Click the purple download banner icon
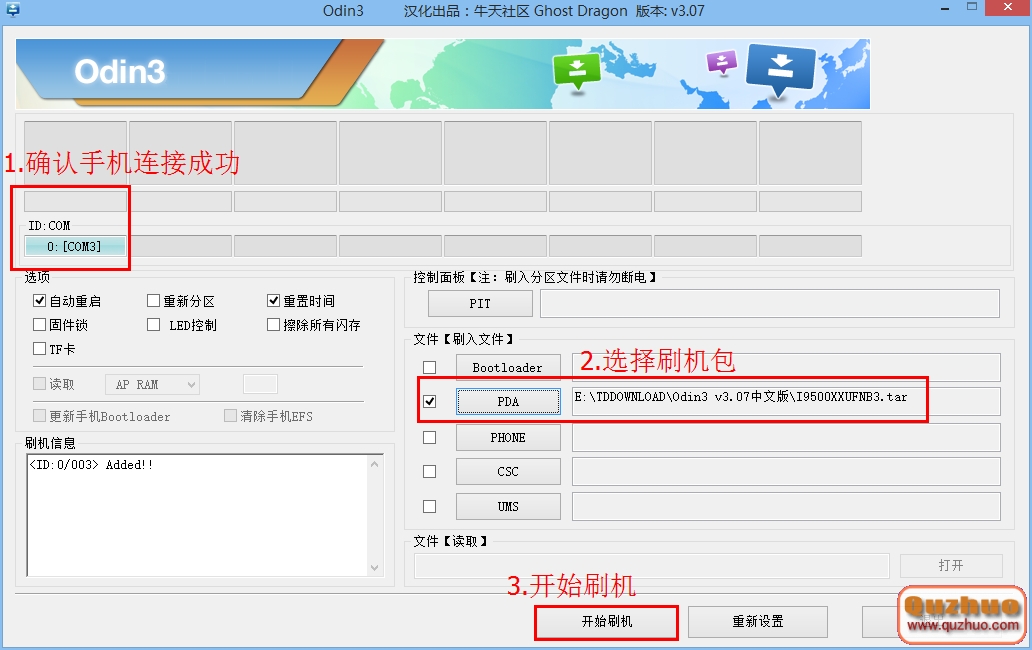 721,63
